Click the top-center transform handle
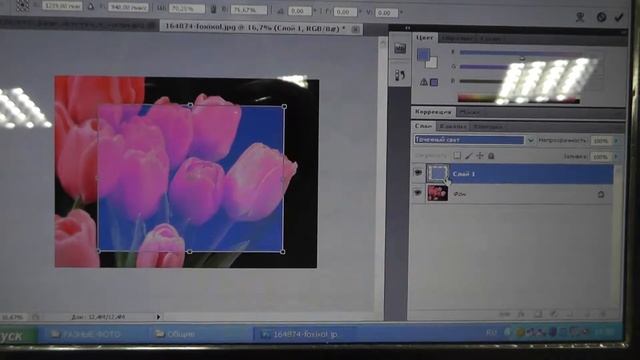The width and height of the screenshot is (640, 360). click(190, 105)
